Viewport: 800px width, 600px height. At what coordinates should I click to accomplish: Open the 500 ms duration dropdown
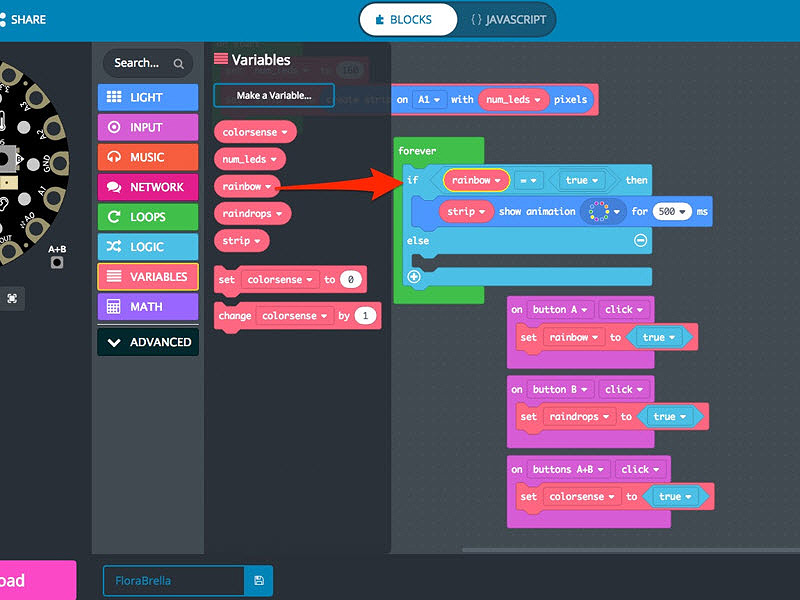[x=673, y=211]
